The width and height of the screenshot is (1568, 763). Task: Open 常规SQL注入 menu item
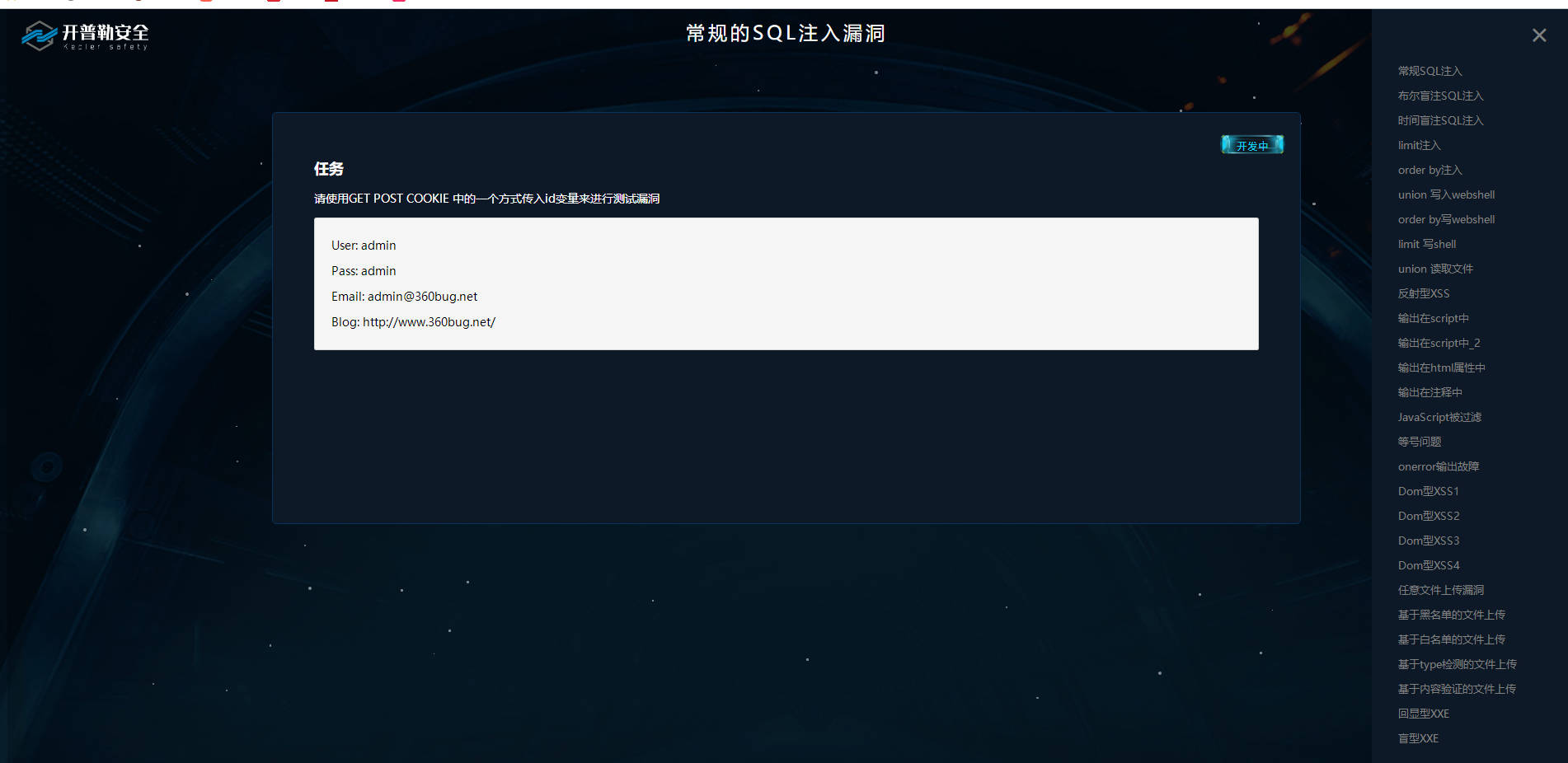[1430, 71]
